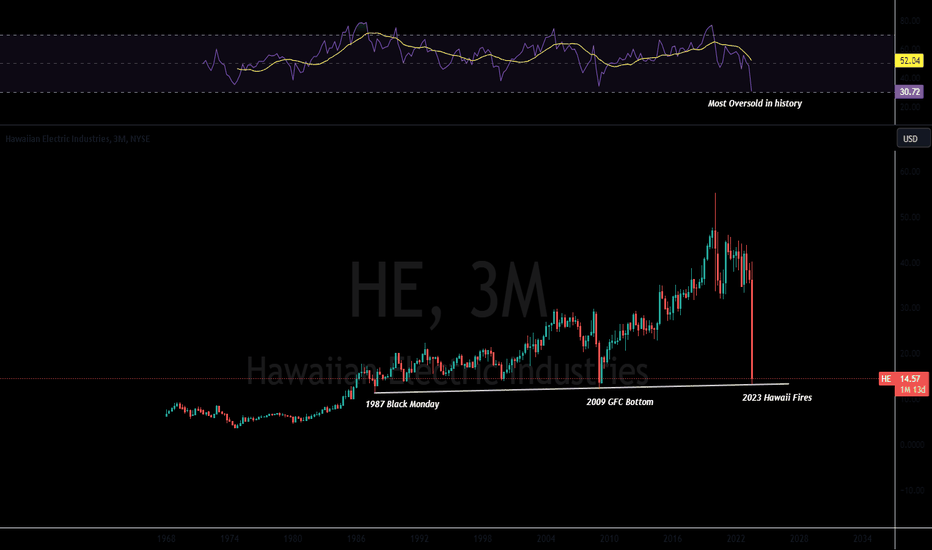Select the '1987 Black Monday' text label
The width and height of the screenshot is (932, 550).
click(402, 404)
